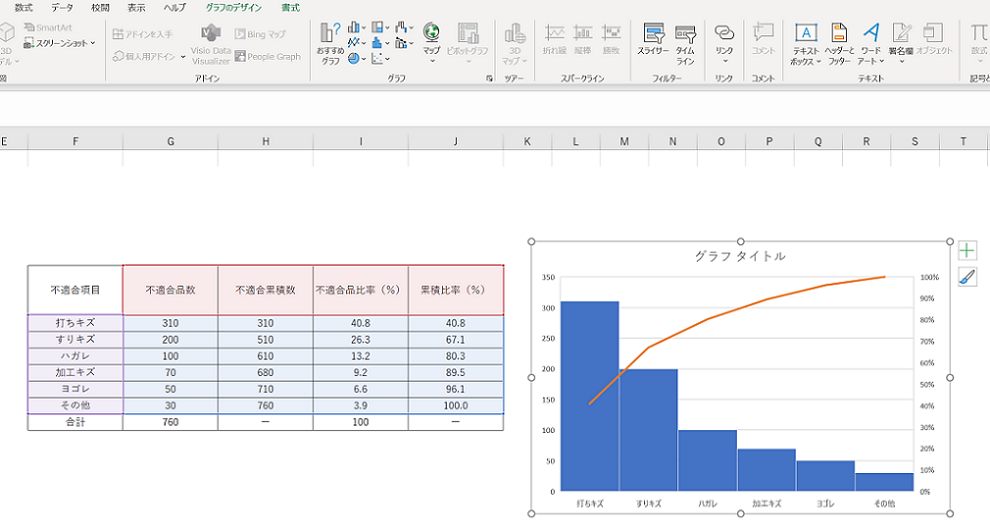Click the chart elements plus button

pyautogui.click(x=967, y=250)
